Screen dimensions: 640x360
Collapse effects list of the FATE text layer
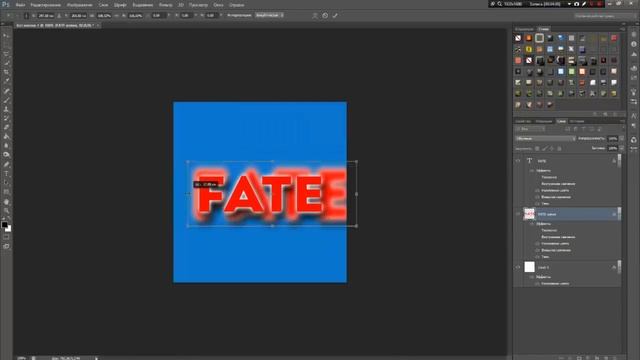(614, 161)
